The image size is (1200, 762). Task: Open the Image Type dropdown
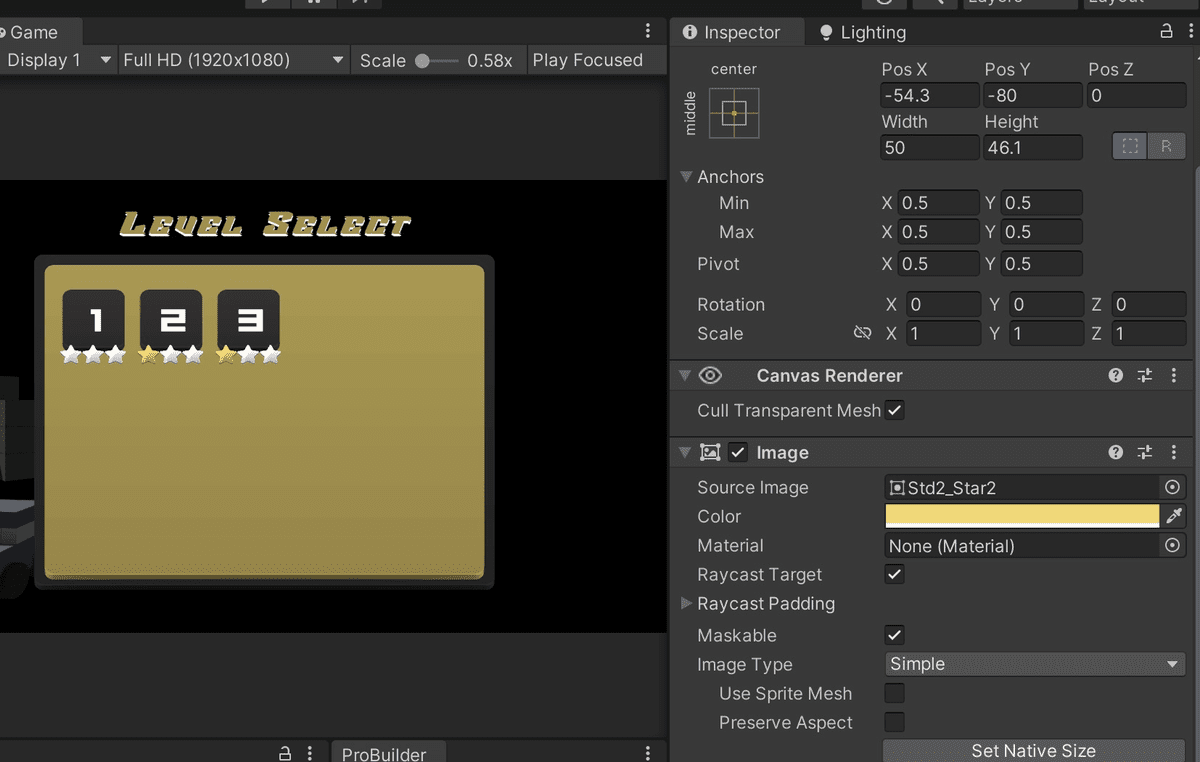(1034, 664)
